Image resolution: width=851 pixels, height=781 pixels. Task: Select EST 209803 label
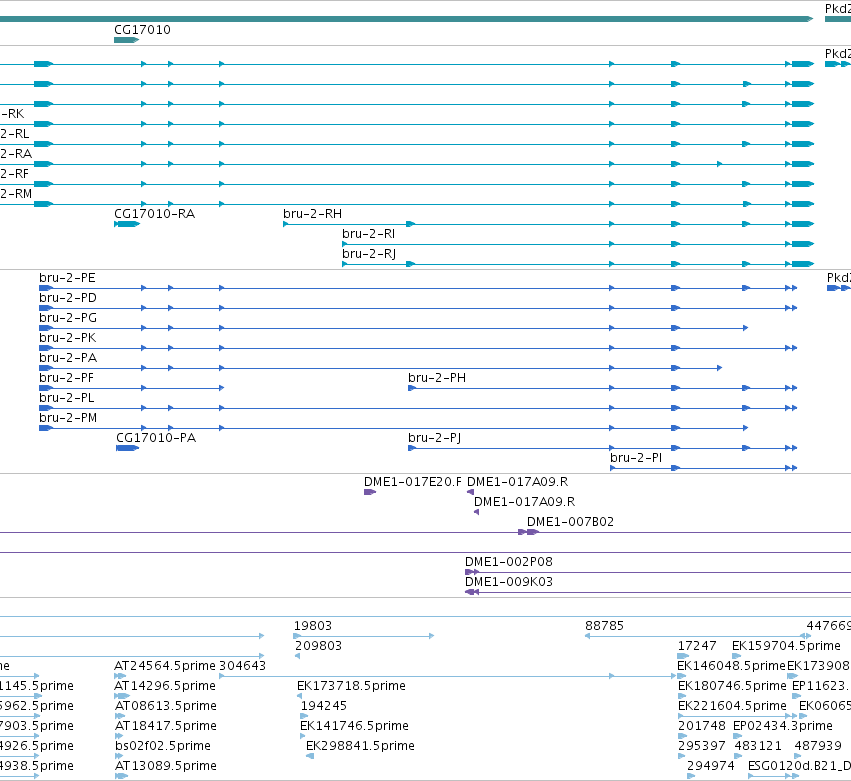pyautogui.click(x=319, y=646)
